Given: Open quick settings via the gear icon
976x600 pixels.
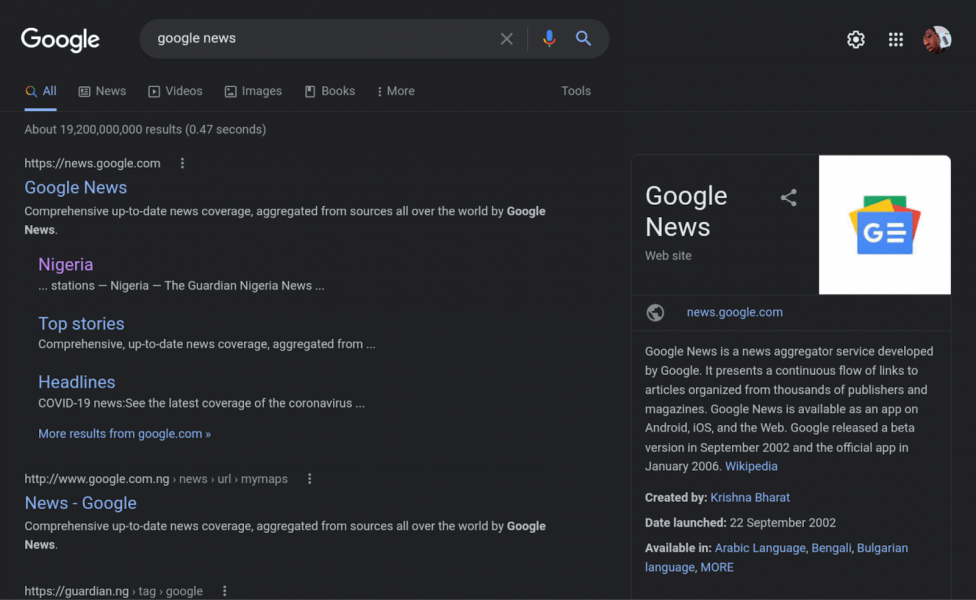Looking at the screenshot, I should (x=855, y=38).
